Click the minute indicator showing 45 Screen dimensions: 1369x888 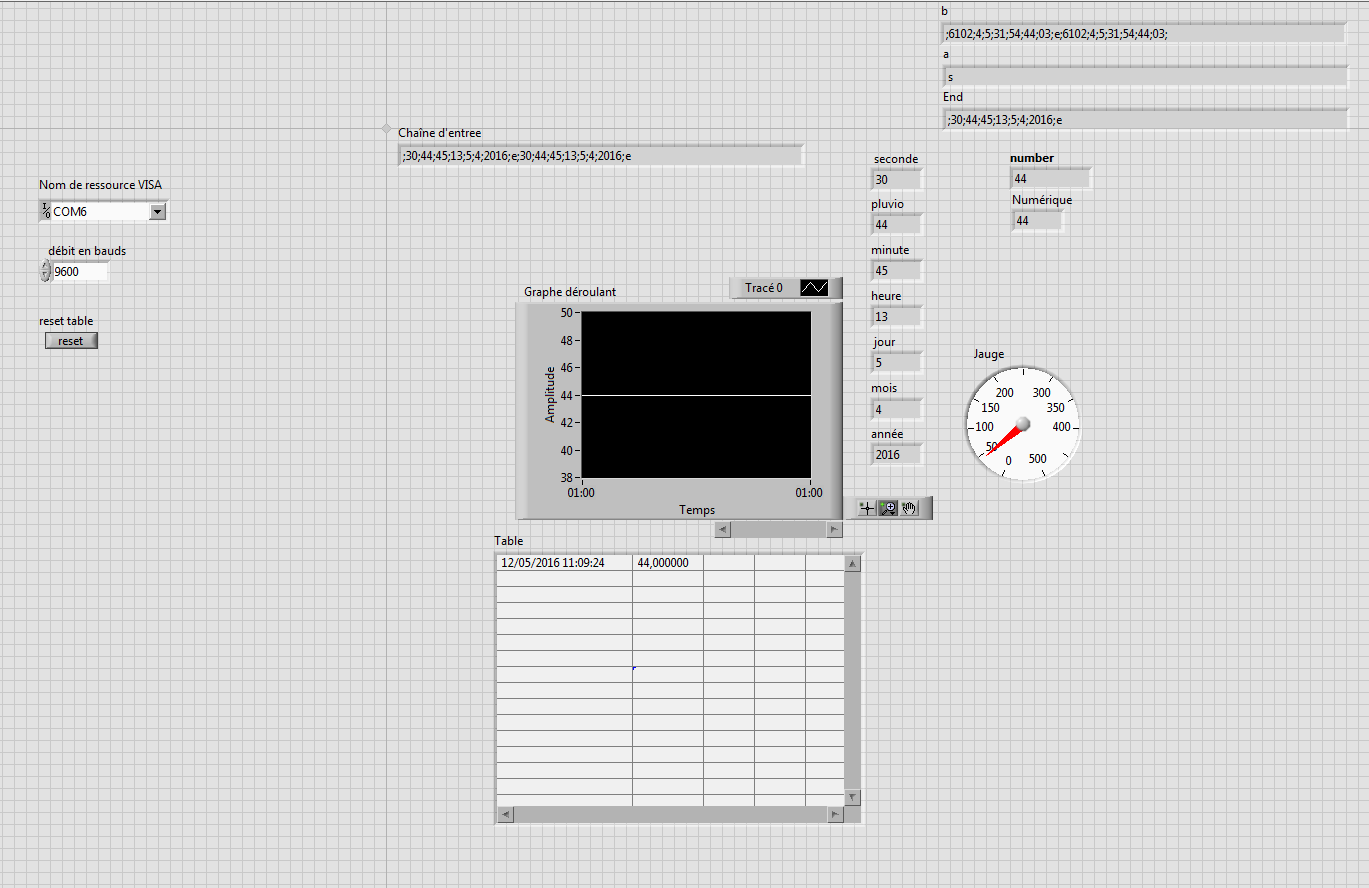tap(896, 271)
